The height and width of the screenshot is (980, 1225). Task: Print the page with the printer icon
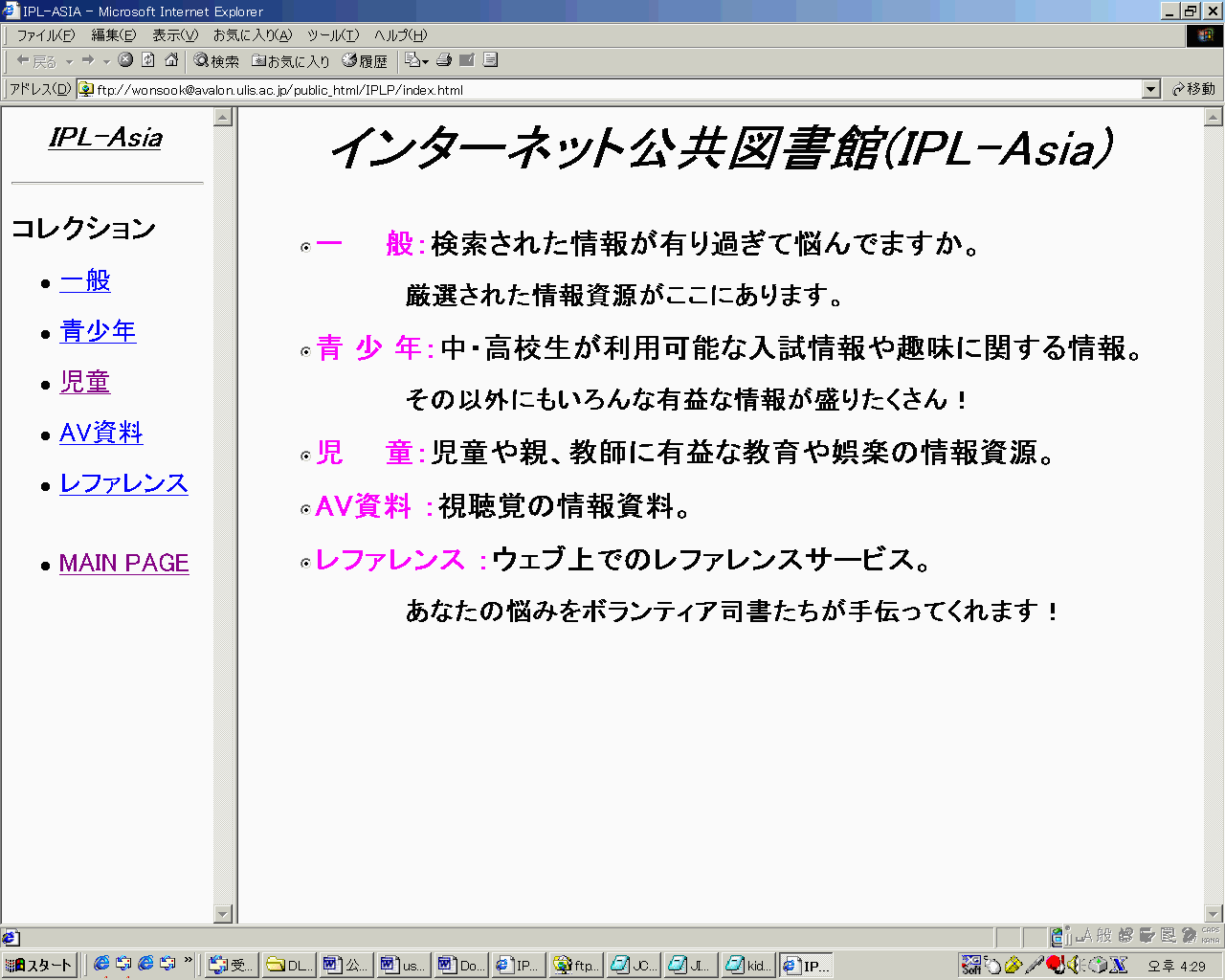click(x=443, y=59)
